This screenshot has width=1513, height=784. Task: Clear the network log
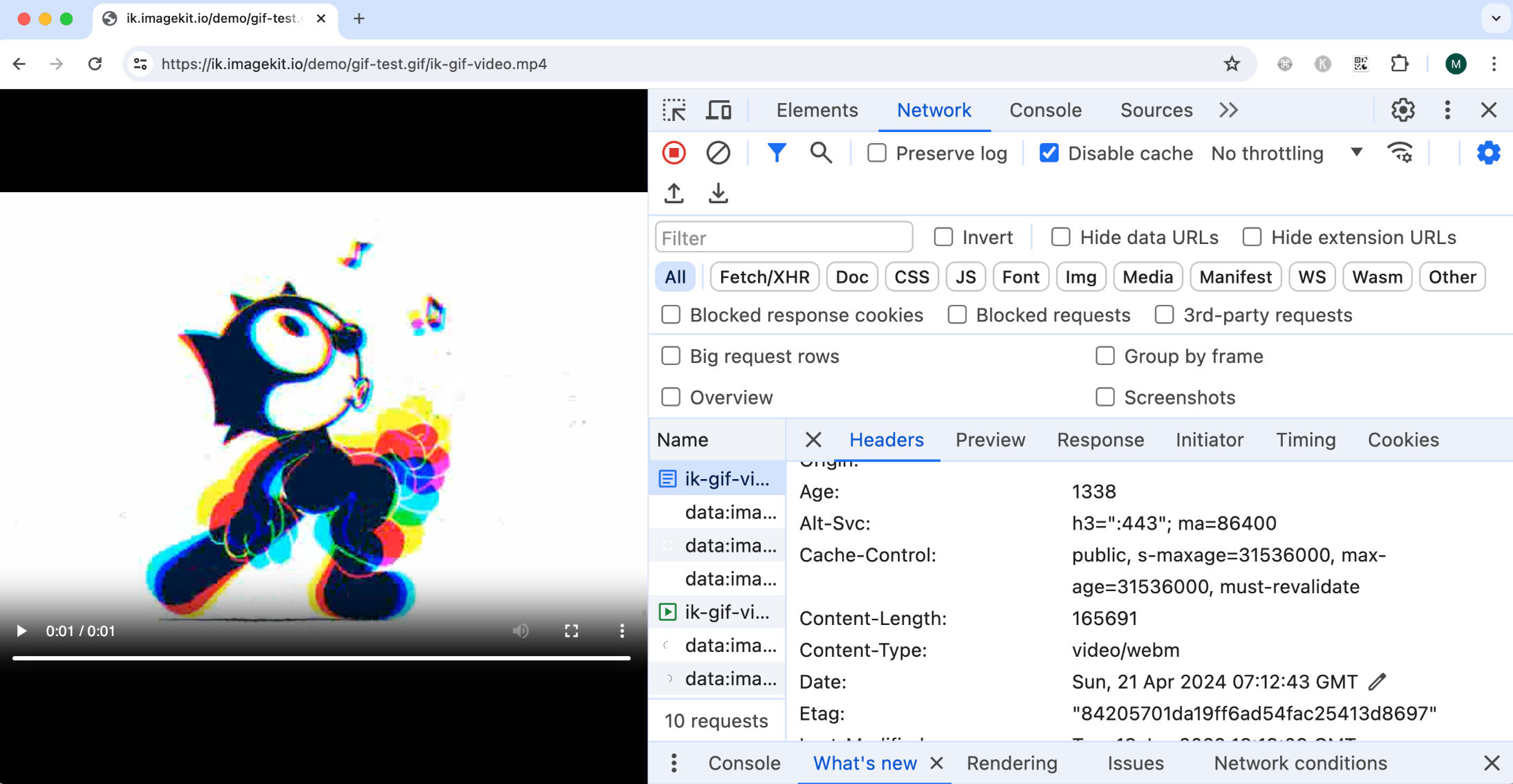point(718,153)
